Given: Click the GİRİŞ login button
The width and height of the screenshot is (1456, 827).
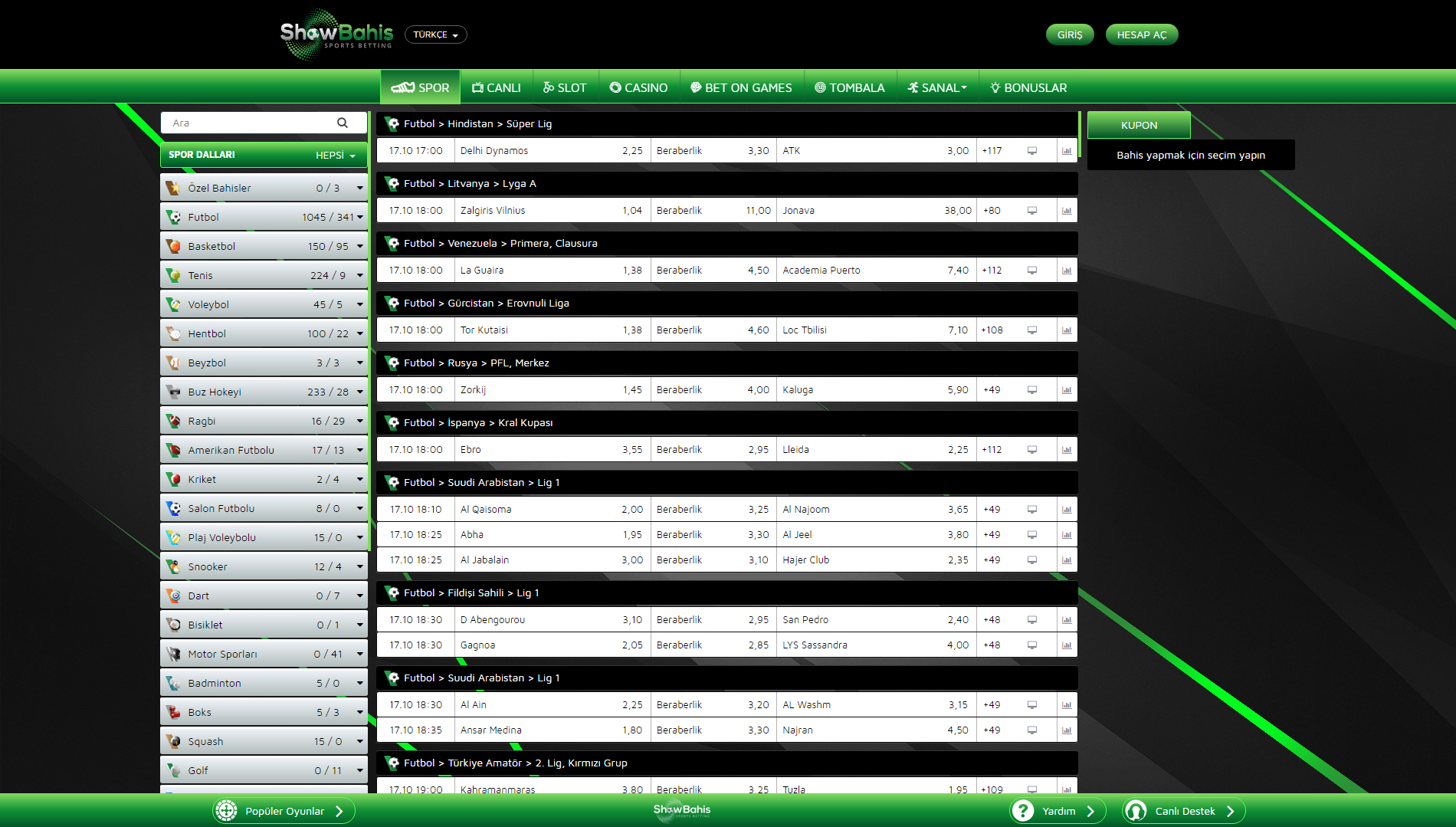Looking at the screenshot, I should click(x=1069, y=34).
